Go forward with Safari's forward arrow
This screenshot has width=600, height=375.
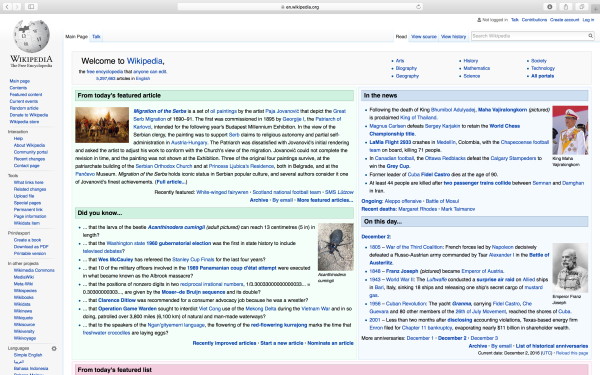pos(17,7)
